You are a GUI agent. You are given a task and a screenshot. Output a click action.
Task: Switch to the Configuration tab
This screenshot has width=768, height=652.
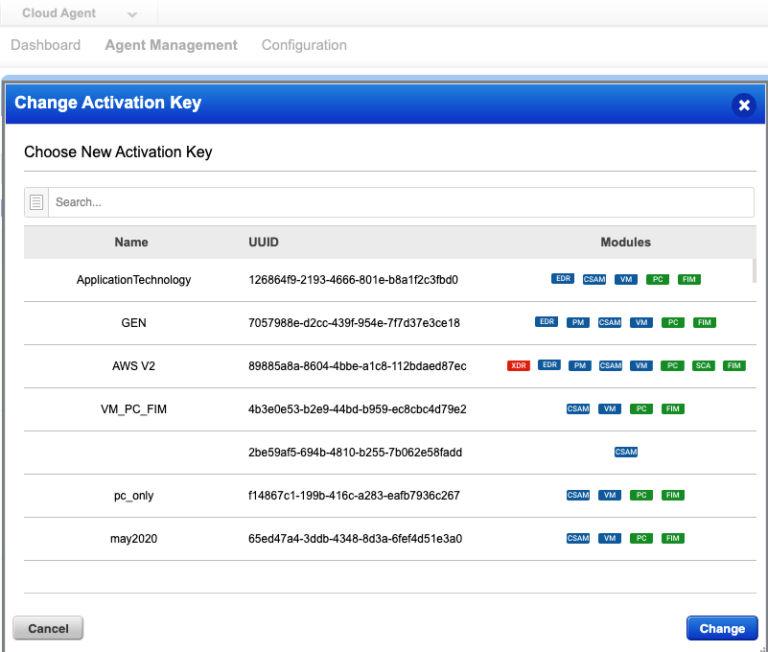(304, 45)
